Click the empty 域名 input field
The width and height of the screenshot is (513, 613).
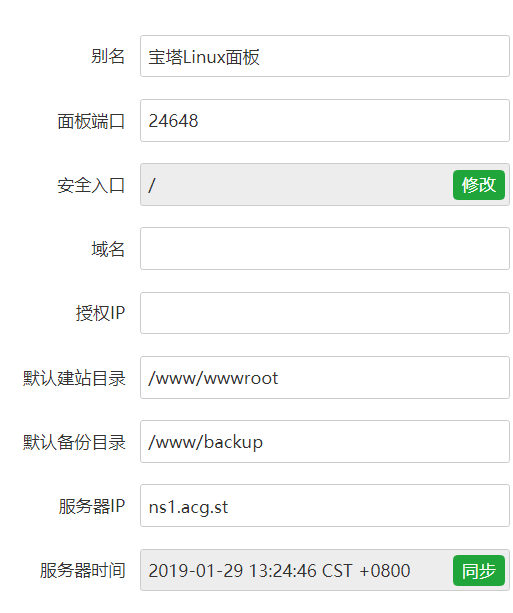(325, 249)
